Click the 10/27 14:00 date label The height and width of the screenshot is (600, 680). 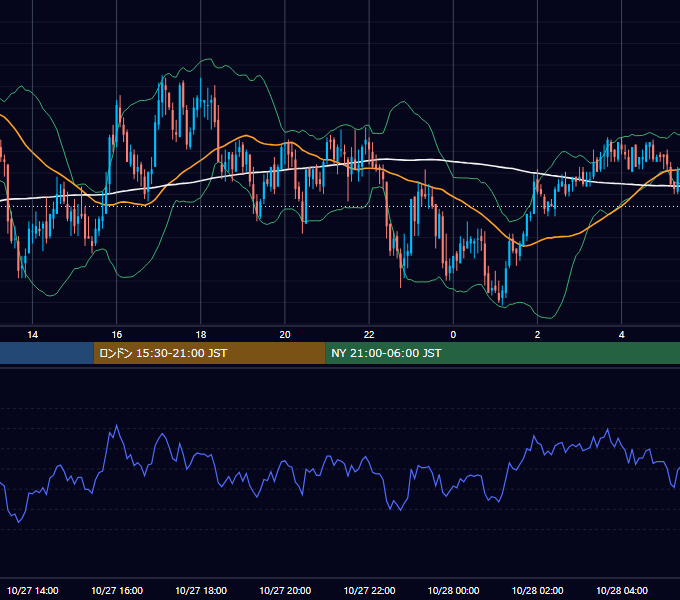tap(33, 590)
